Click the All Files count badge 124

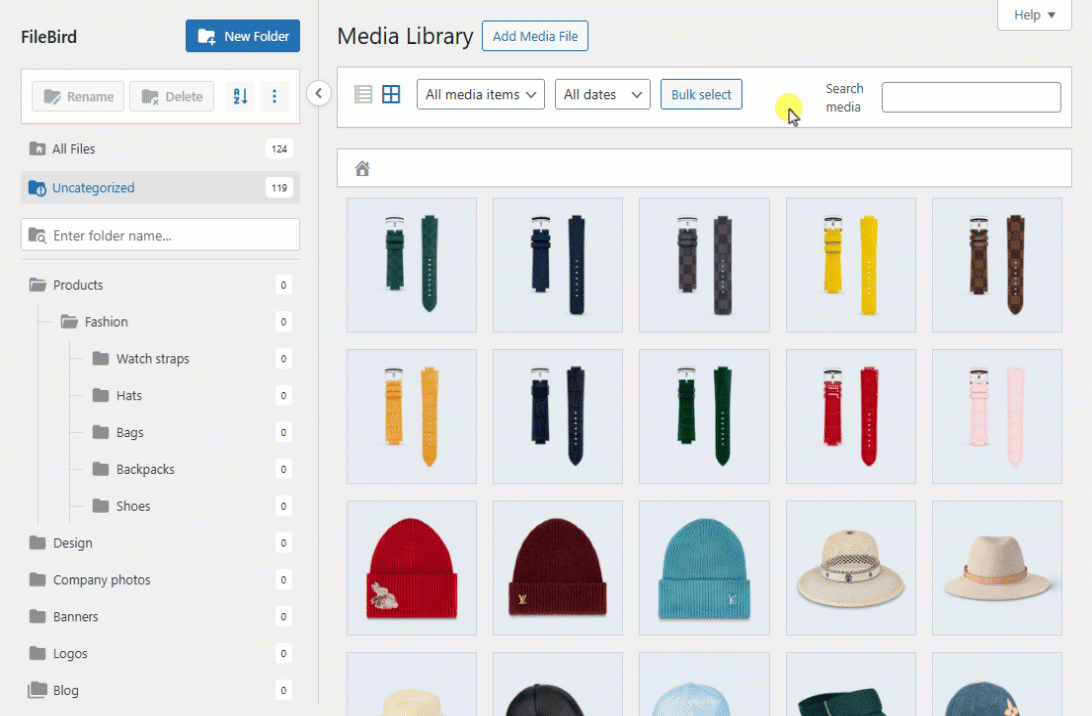point(279,148)
